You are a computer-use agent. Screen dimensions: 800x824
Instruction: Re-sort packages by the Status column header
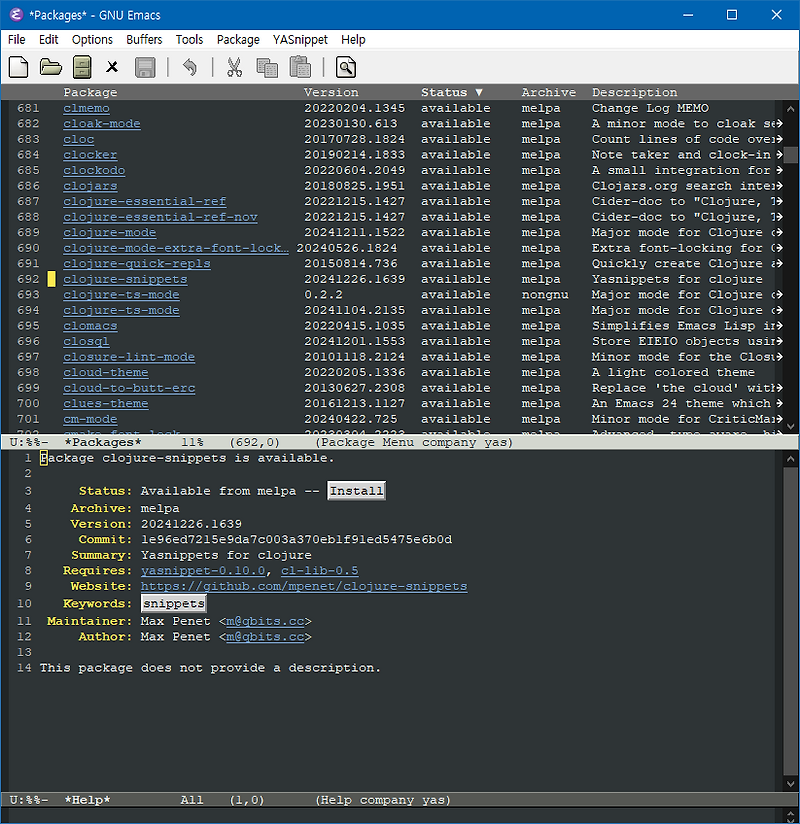pyautogui.click(x=448, y=91)
